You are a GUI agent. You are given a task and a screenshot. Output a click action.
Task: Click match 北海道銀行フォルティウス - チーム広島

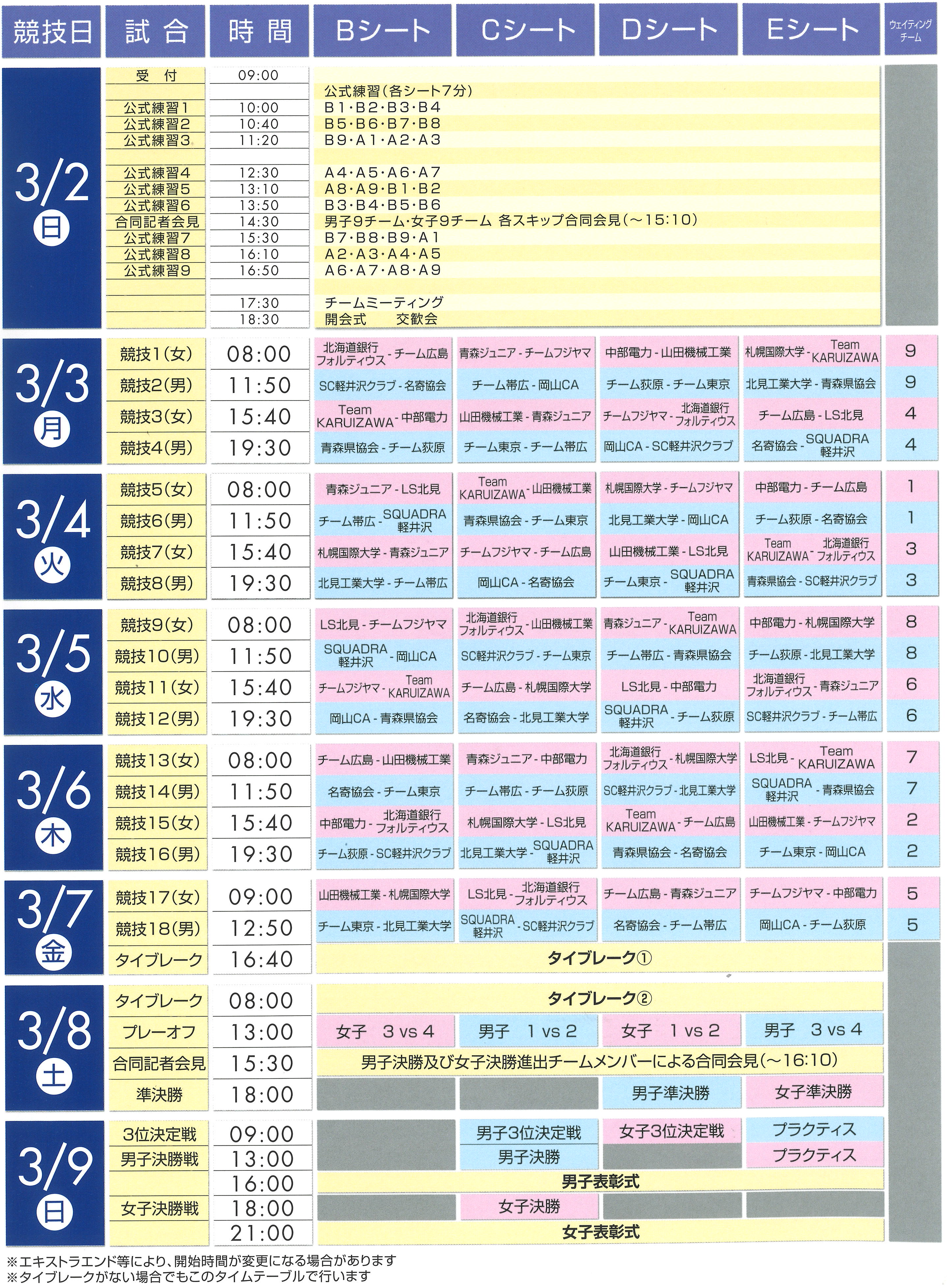(x=383, y=354)
